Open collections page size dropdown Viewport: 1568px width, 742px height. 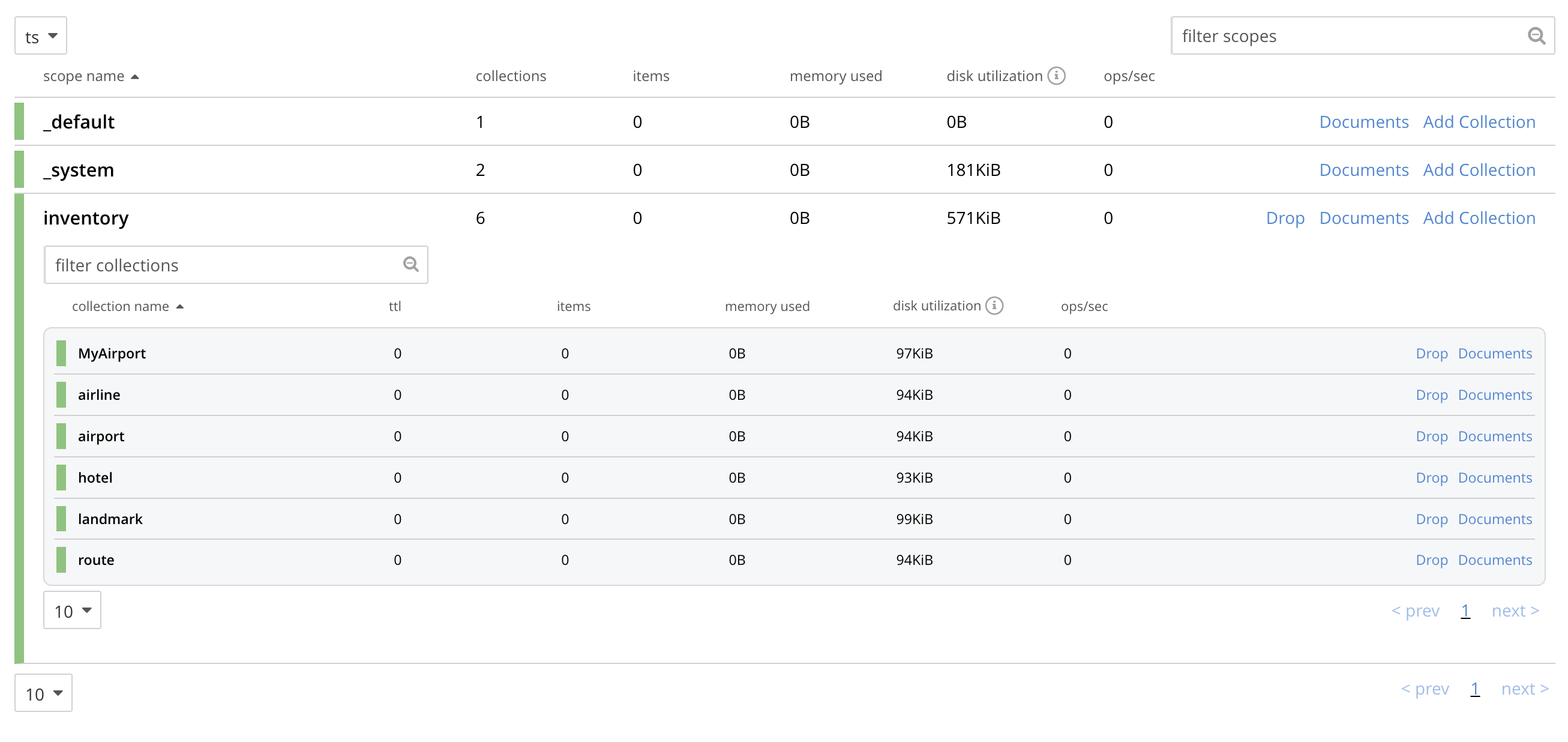click(x=73, y=610)
